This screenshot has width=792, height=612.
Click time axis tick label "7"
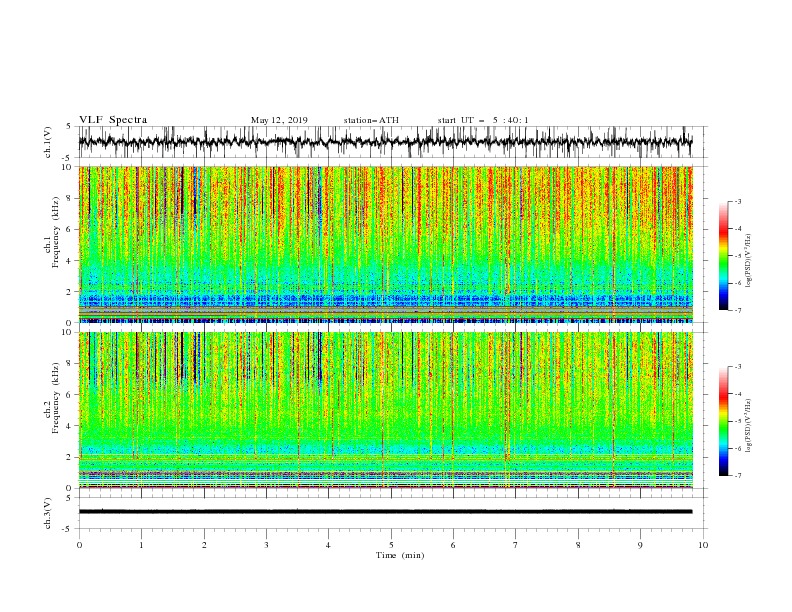515,545
